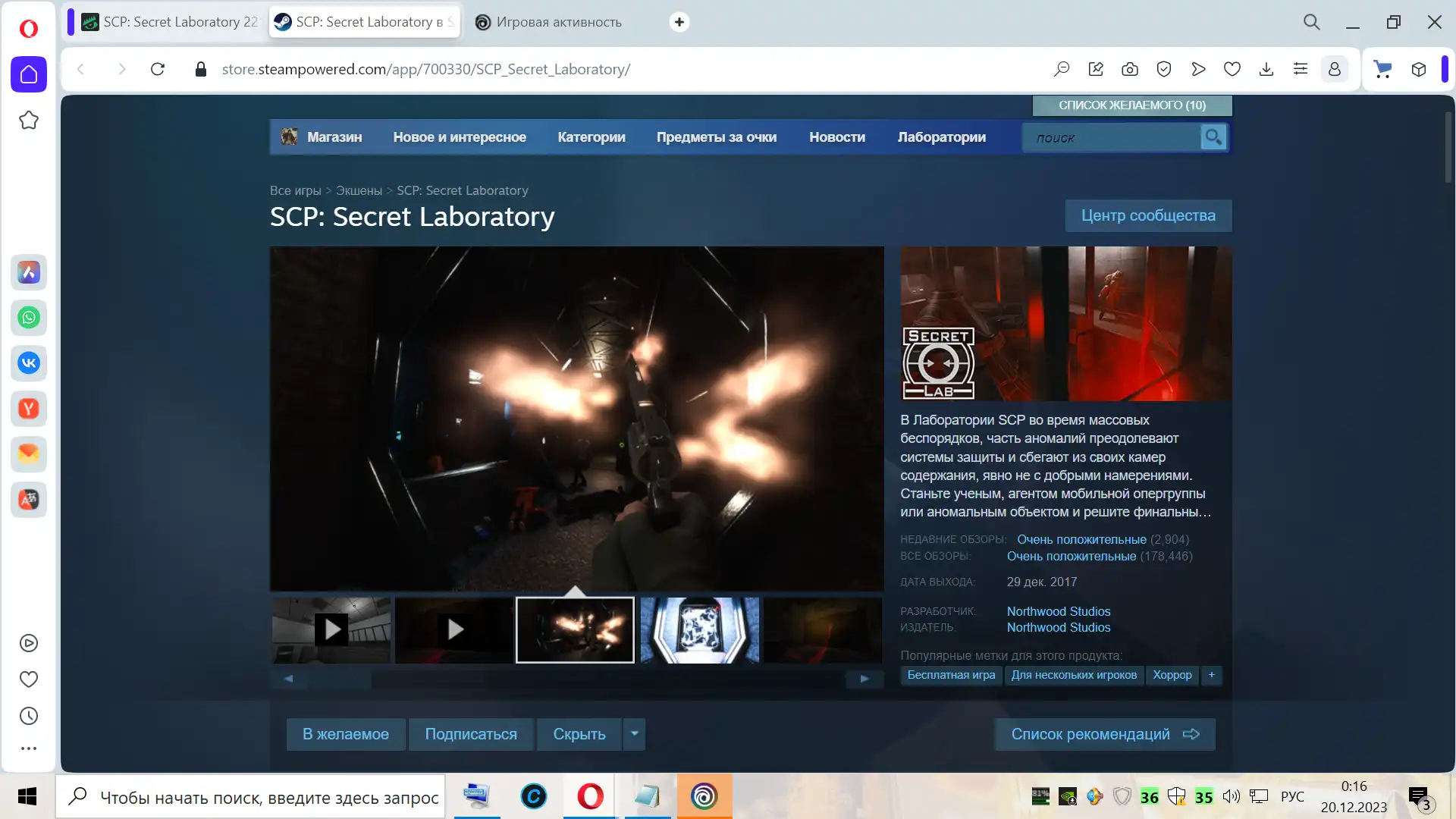Open the Aria AI sidebar icon
Screen dimensions: 1456x819
click(x=29, y=272)
